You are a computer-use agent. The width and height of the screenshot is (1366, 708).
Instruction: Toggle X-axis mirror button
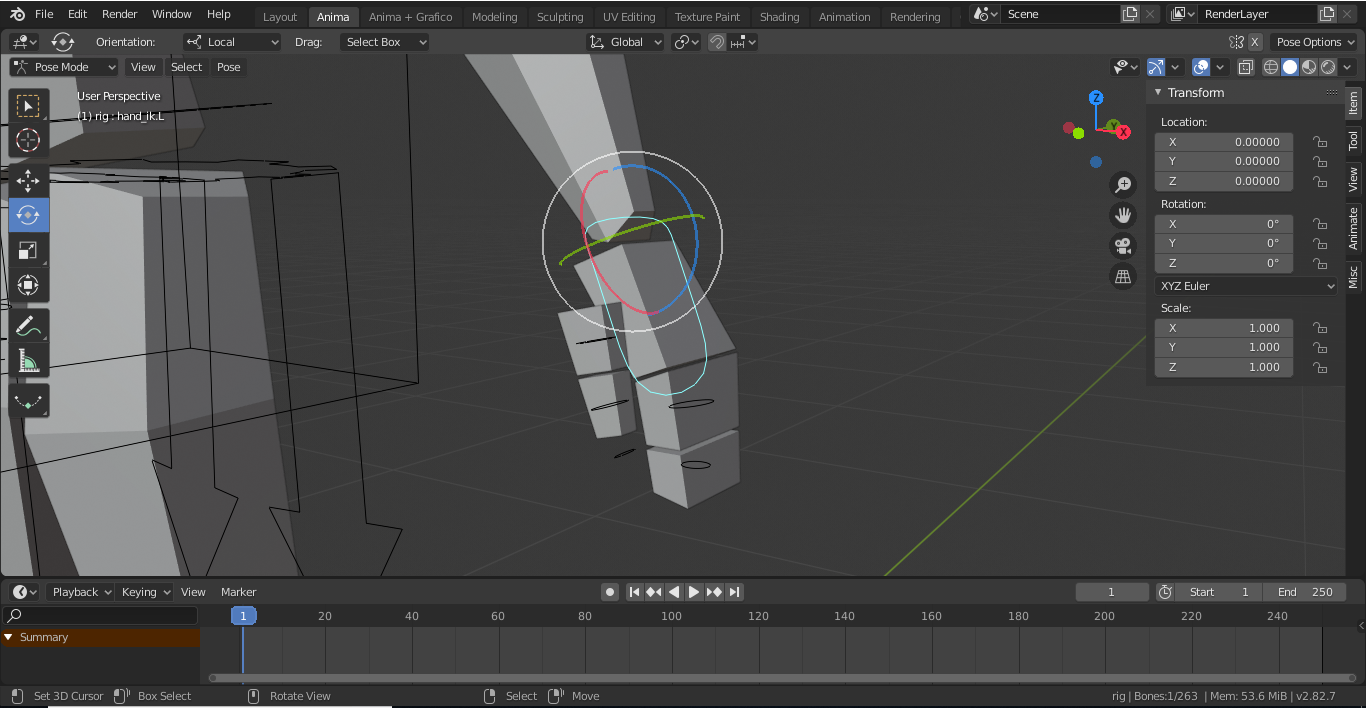click(x=1255, y=42)
